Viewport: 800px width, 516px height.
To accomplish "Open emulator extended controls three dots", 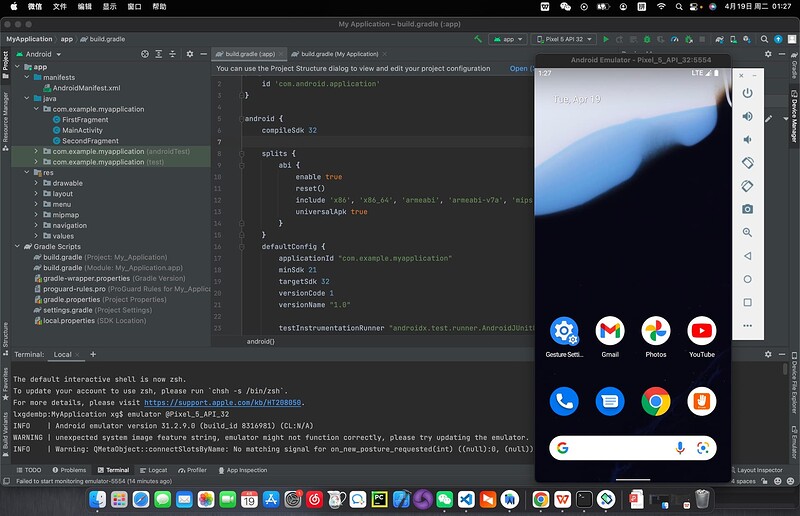I will (x=747, y=326).
